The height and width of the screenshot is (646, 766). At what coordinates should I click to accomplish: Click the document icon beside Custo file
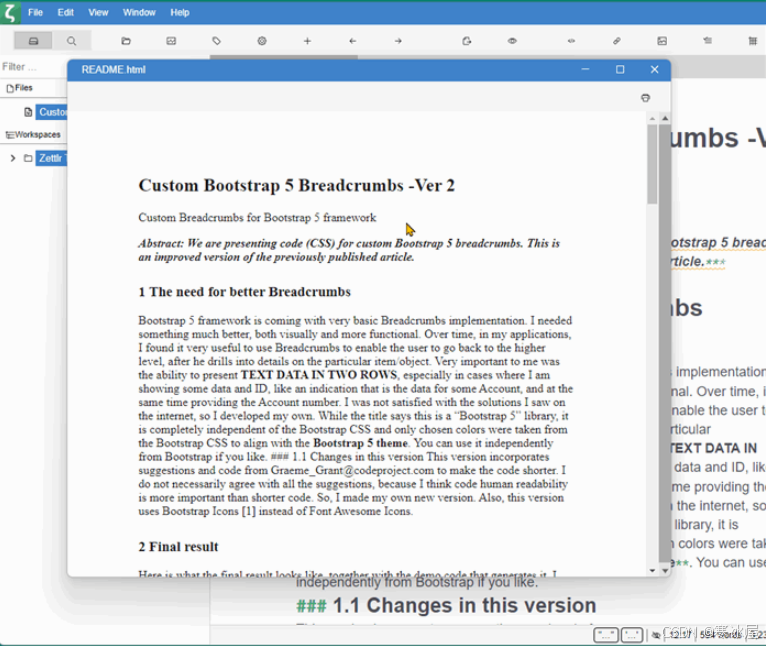pyautogui.click(x=28, y=112)
